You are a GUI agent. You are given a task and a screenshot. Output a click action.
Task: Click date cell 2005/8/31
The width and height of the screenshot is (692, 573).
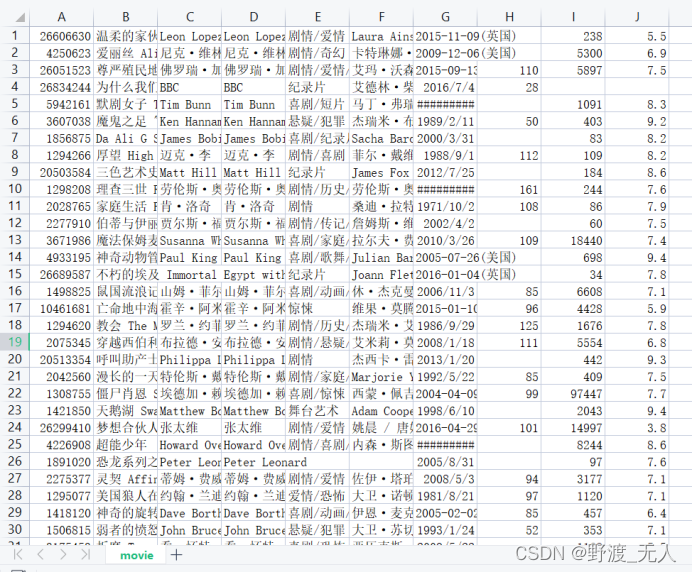pyautogui.click(x=445, y=462)
